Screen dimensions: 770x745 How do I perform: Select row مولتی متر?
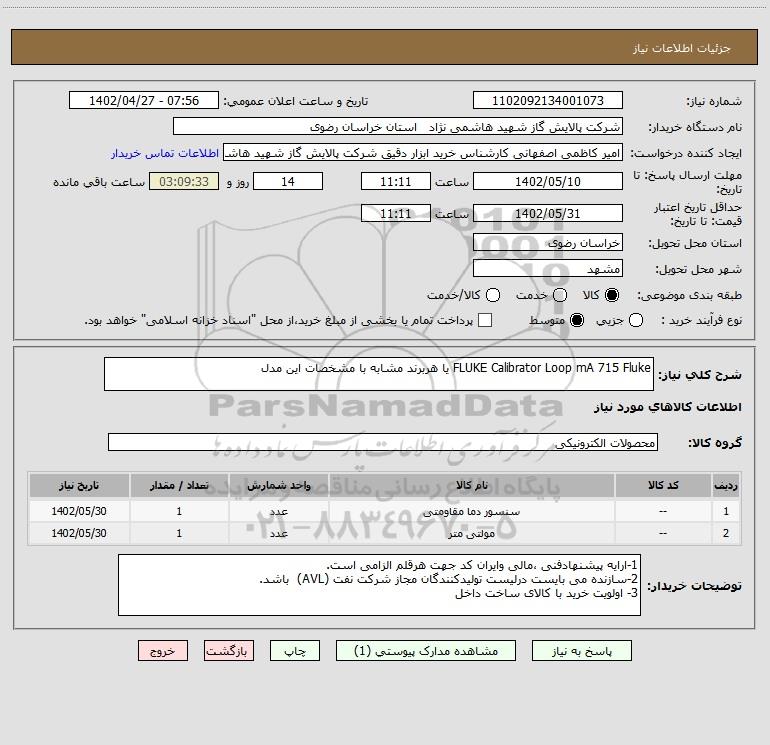click(x=385, y=533)
